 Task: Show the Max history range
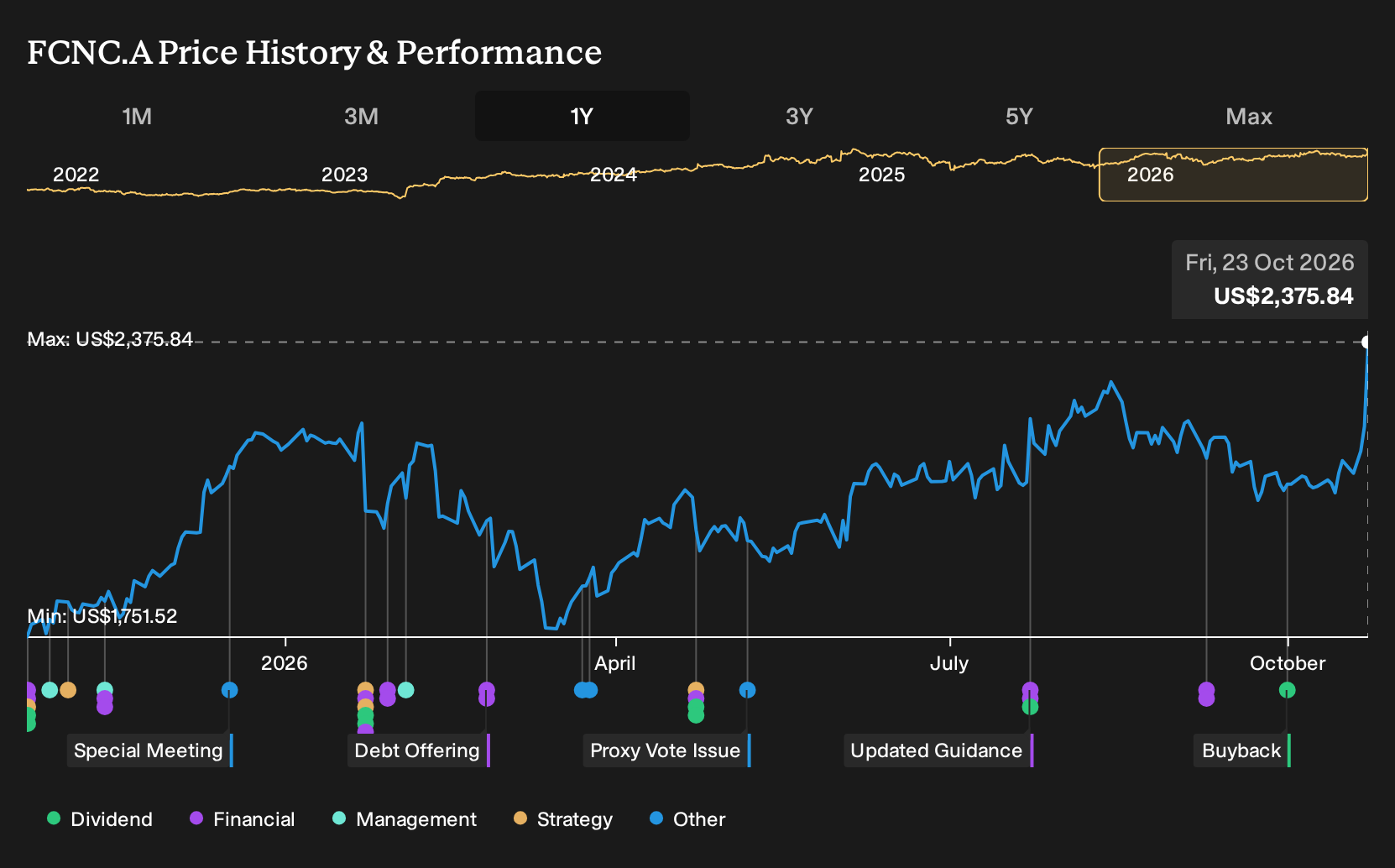click(x=1249, y=116)
